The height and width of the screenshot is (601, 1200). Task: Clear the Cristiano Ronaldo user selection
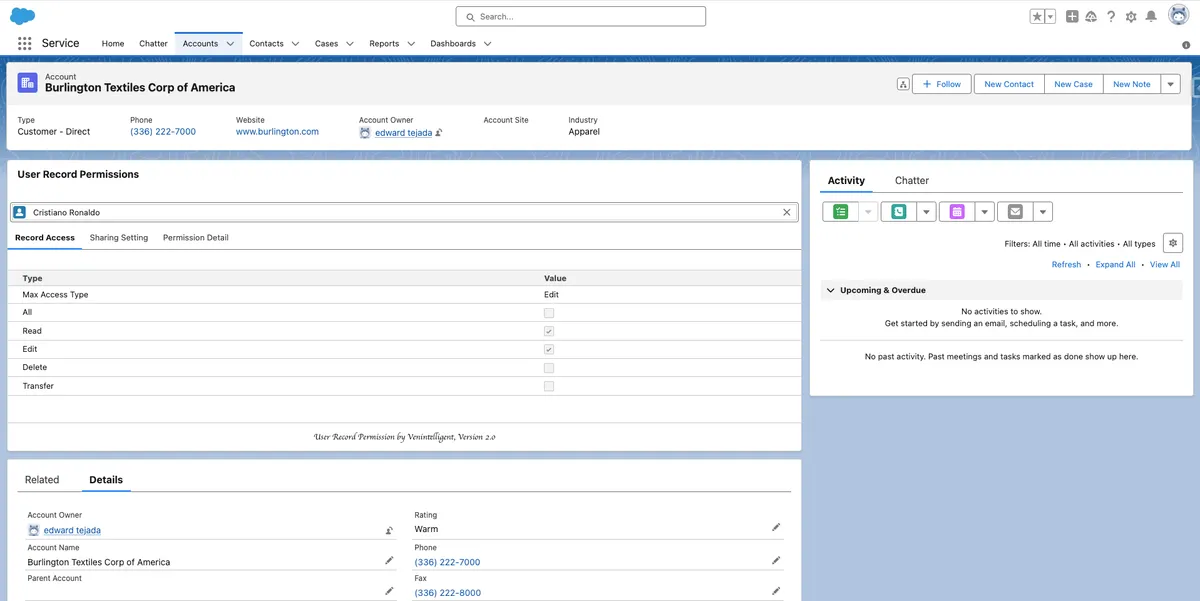787,212
